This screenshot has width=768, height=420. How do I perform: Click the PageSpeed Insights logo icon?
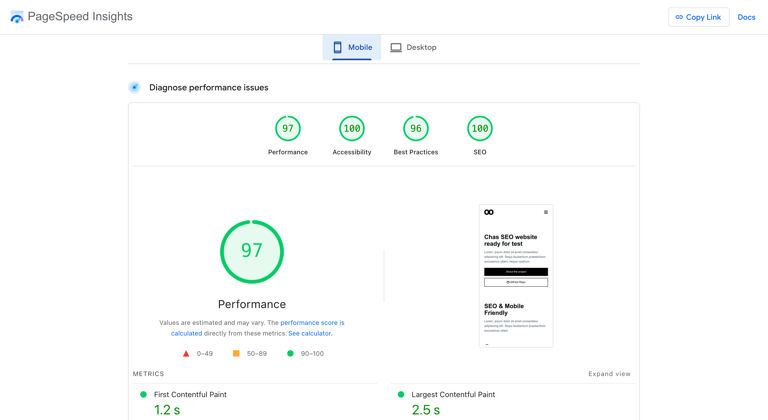[x=17, y=17]
